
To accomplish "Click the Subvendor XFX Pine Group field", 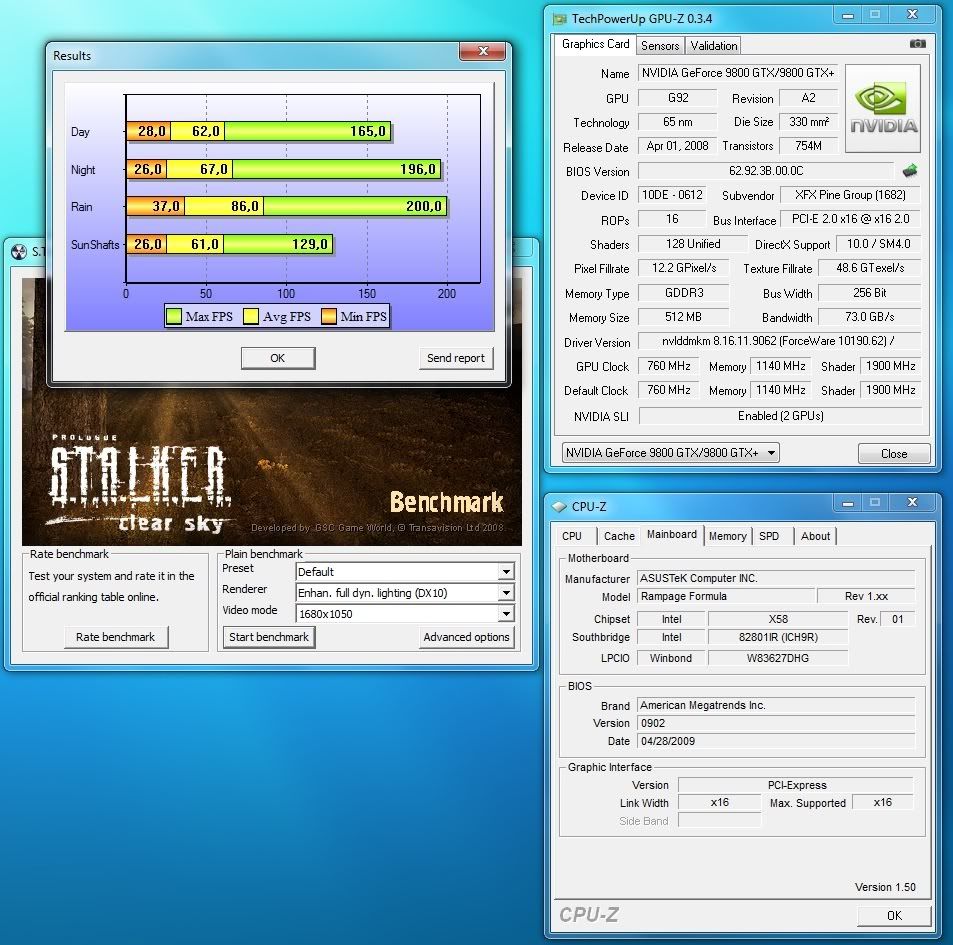I will [x=850, y=195].
